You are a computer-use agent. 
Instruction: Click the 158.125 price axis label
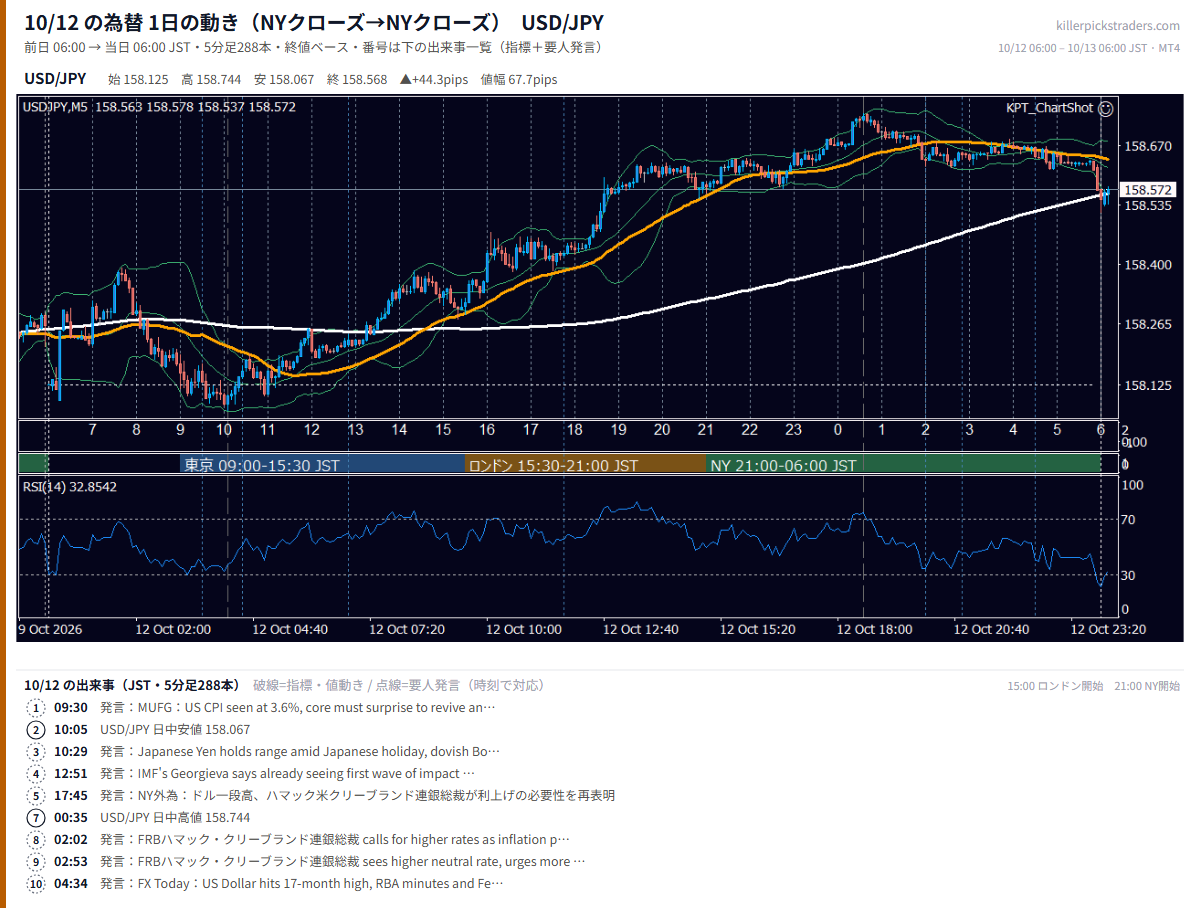tap(1147, 385)
